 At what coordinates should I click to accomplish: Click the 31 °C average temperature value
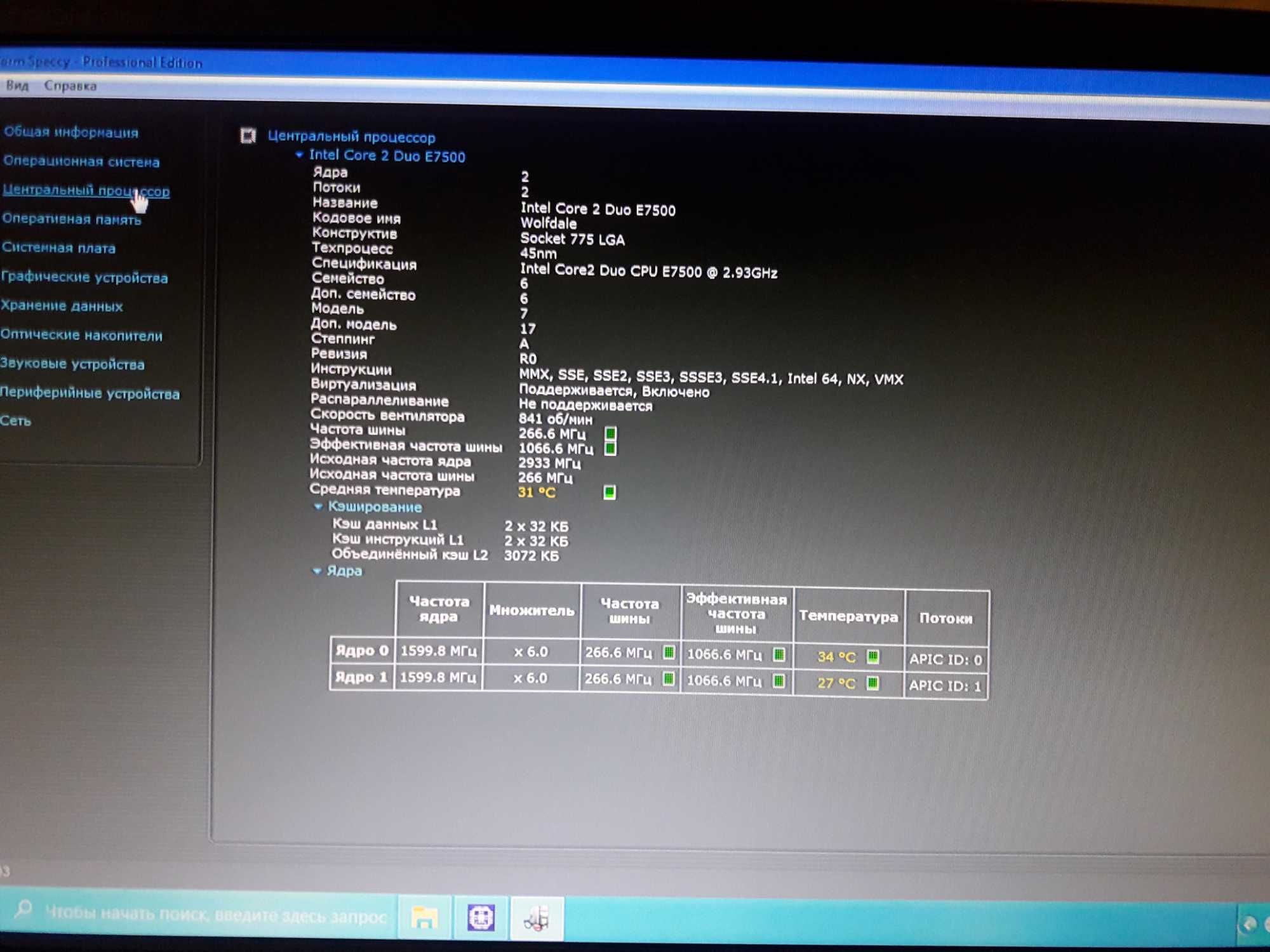[x=537, y=493]
